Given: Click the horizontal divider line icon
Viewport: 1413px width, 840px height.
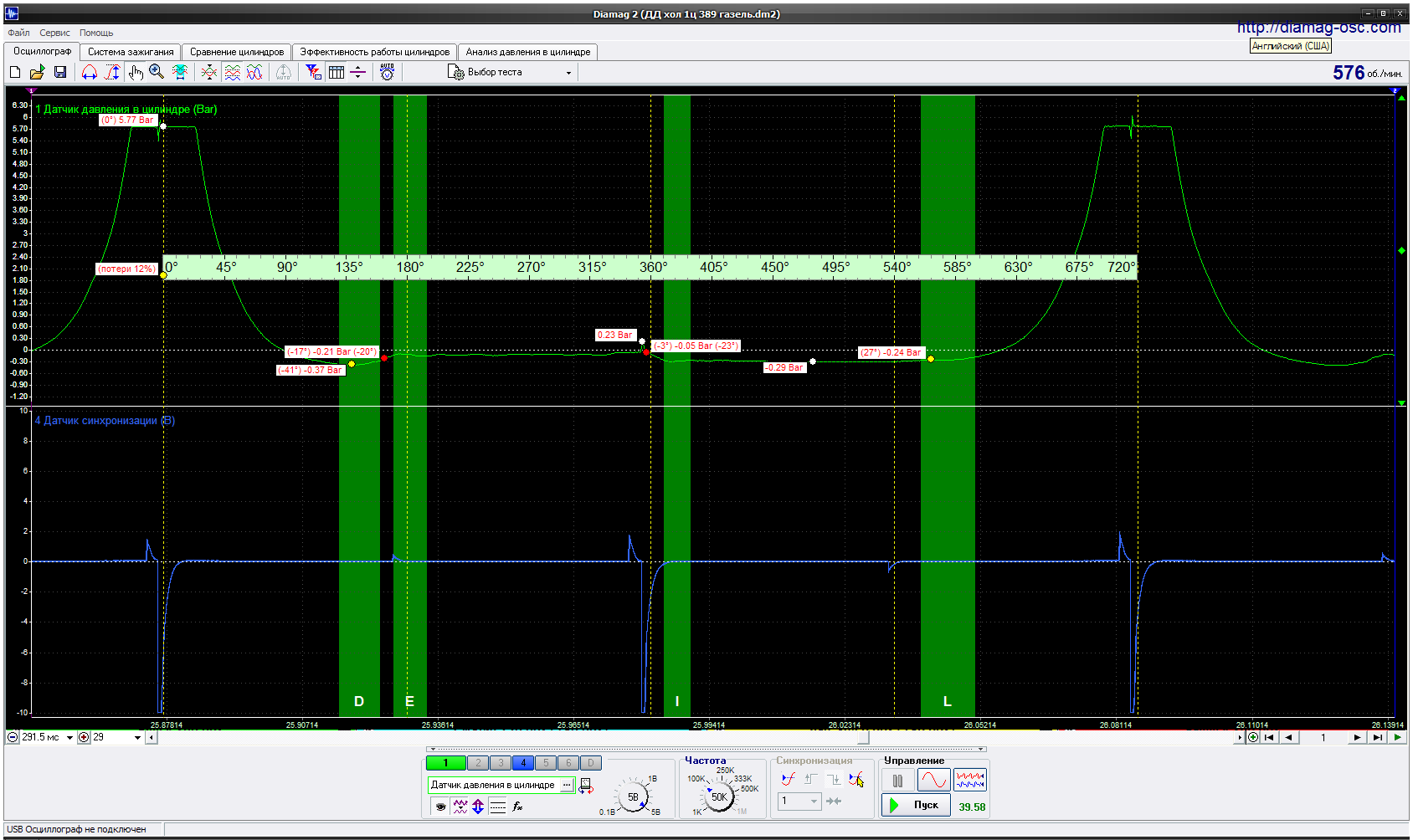Looking at the screenshot, I should click(358, 73).
